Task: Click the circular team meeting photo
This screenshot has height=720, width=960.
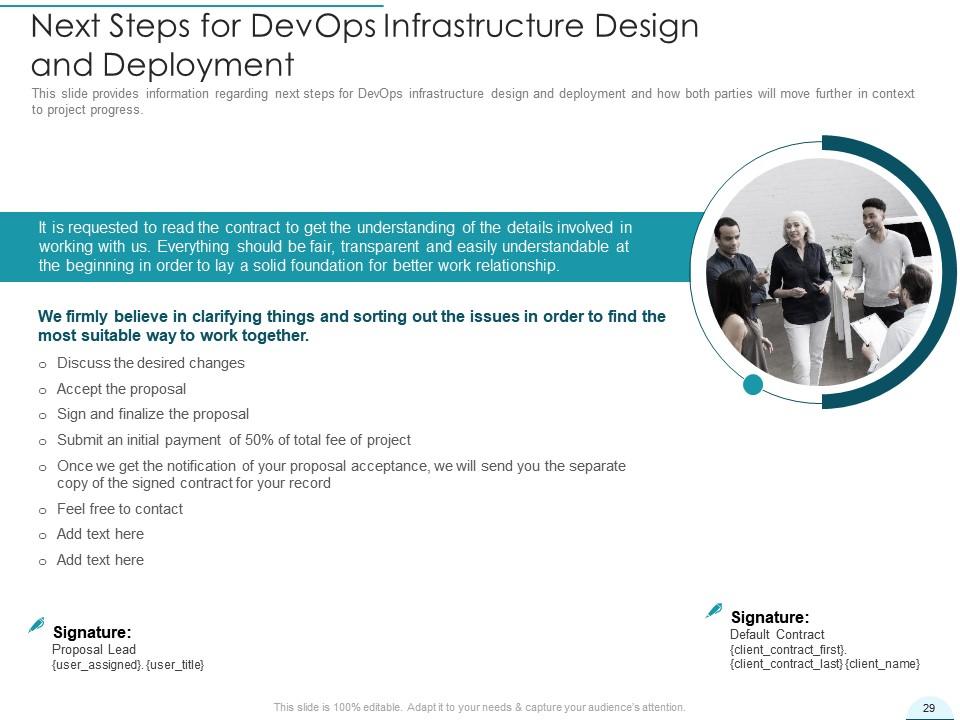Action: click(x=820, y=270)
